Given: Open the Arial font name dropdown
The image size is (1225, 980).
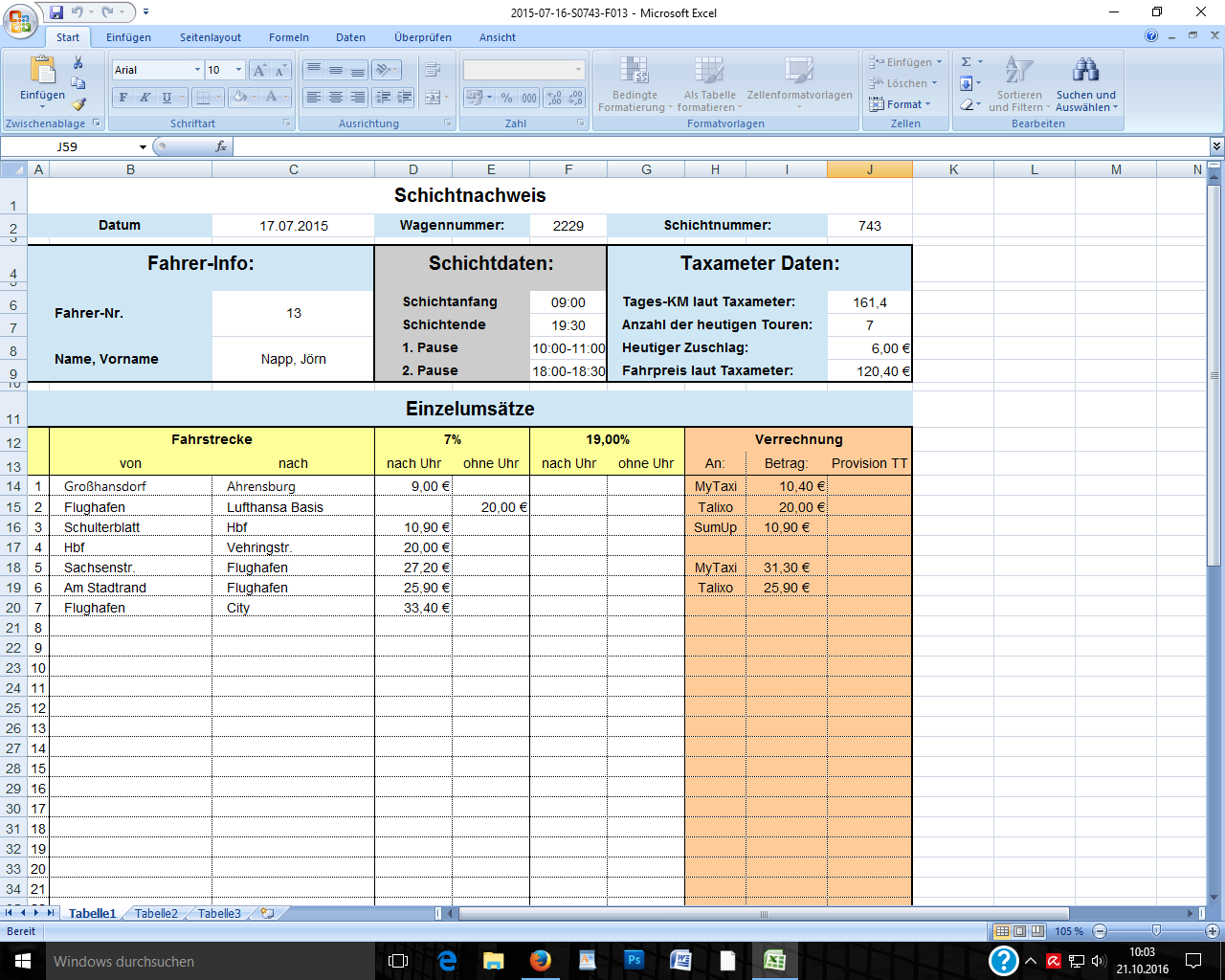Looking at the screenshot, I should pos(197,70).
